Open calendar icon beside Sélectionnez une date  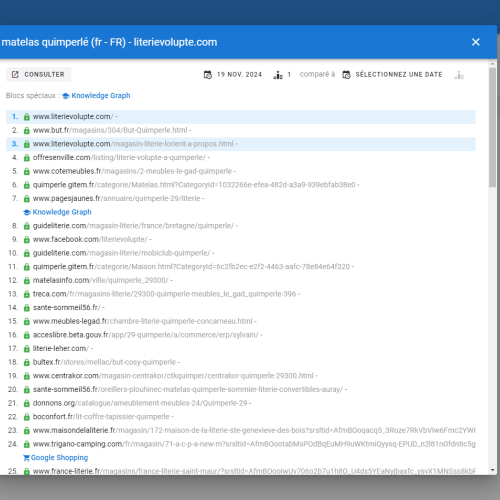(x=346, y=75)
